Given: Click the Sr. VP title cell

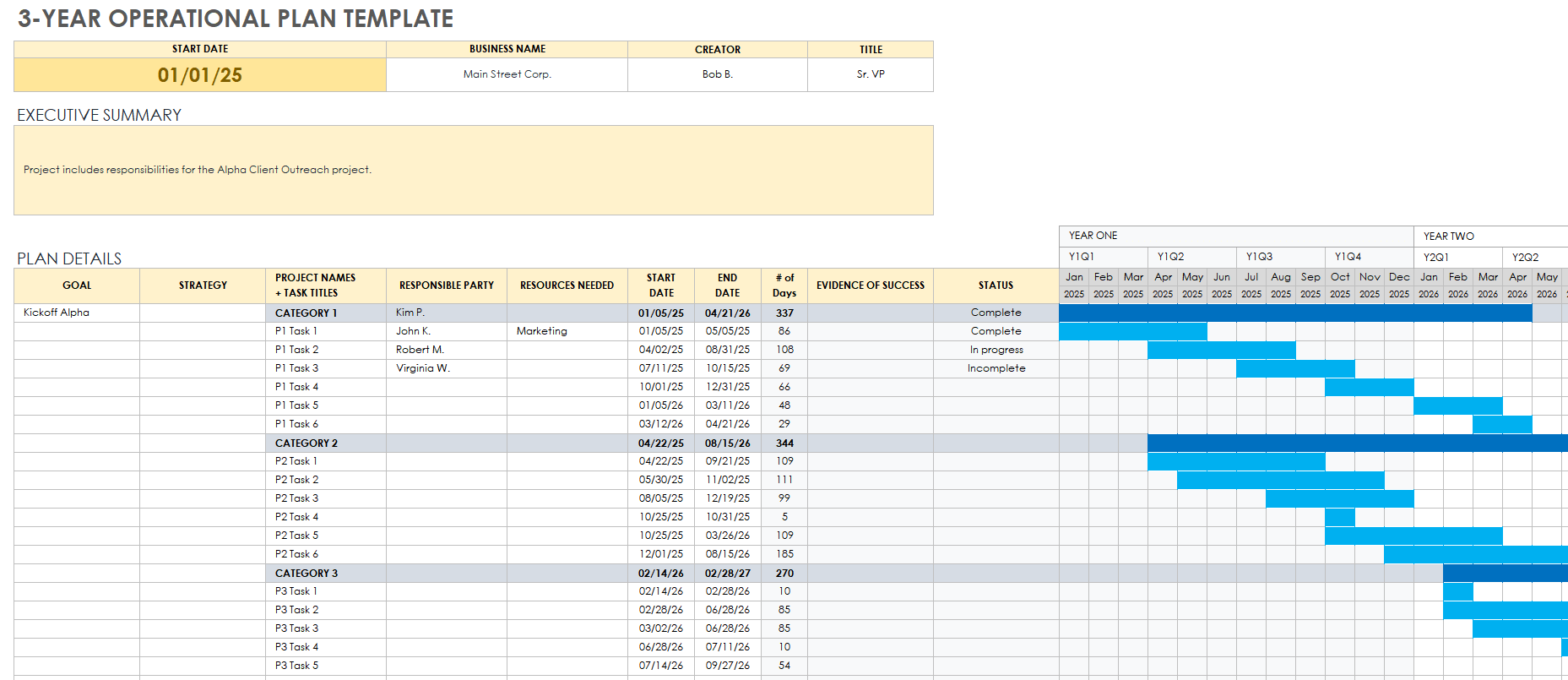Looking at the screenshot, I should pyautogui.click(x=871, y=74).
